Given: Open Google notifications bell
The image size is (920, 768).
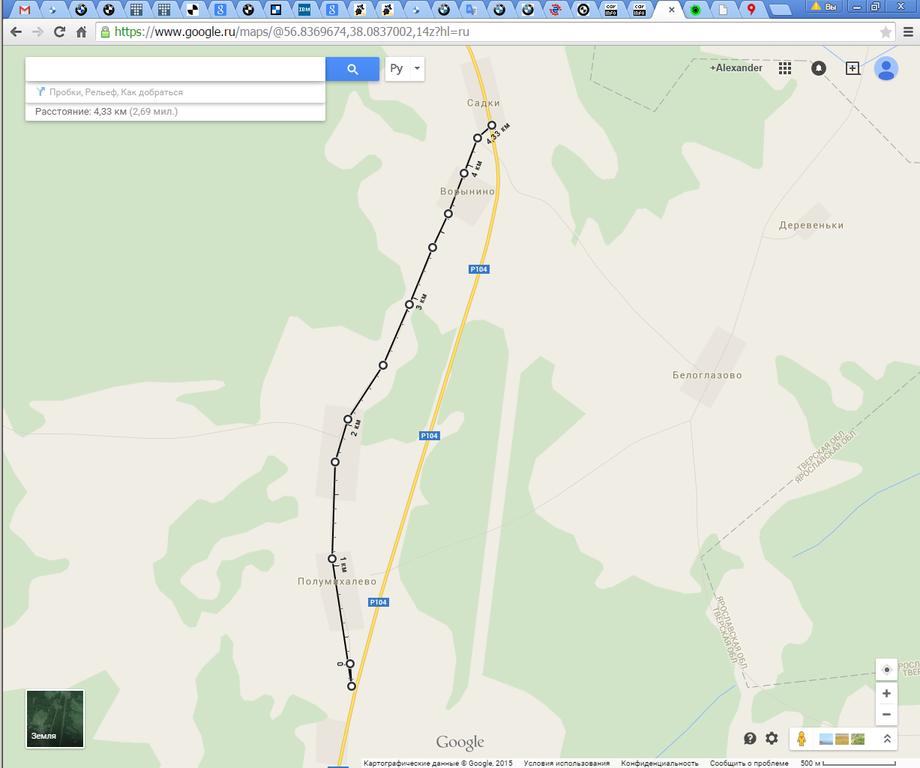Looking at the screenshot, I should [x=819, y=68].
